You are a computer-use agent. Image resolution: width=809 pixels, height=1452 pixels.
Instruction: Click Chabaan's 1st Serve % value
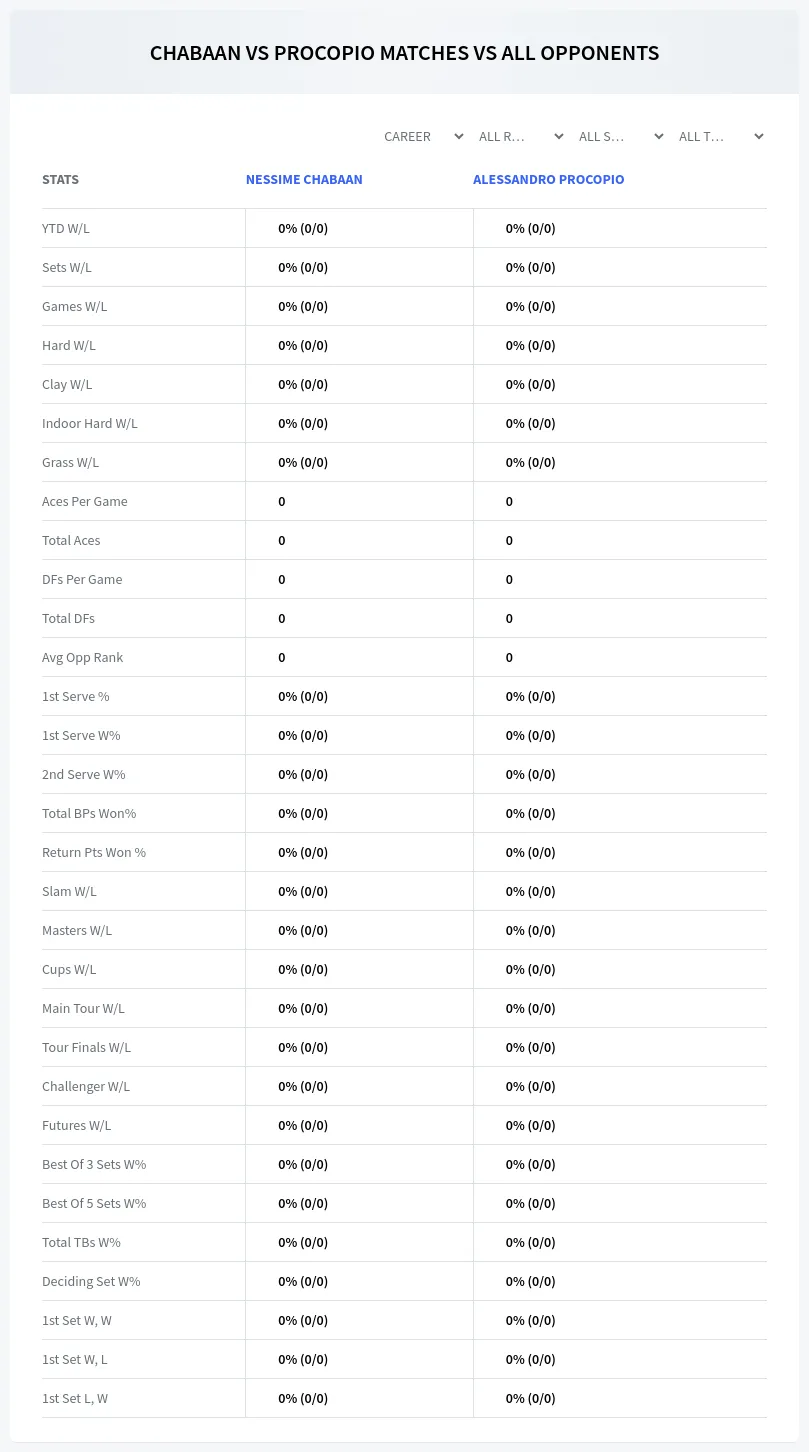pyautogui.click(x=303, y=696)
